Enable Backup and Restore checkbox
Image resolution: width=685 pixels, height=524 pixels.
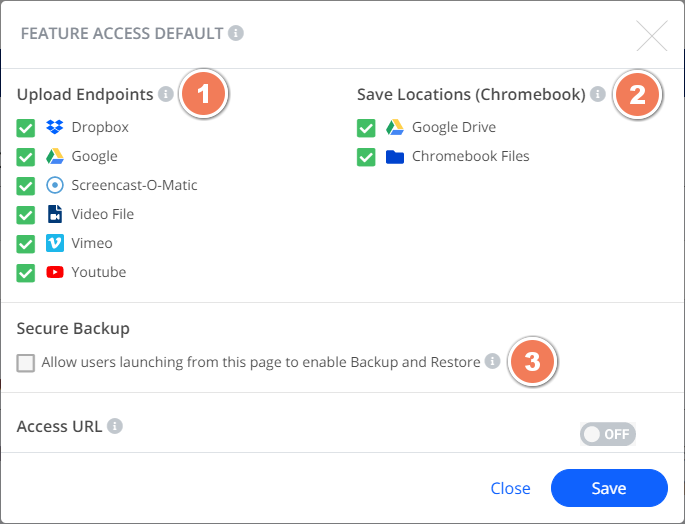click(26, 363)
